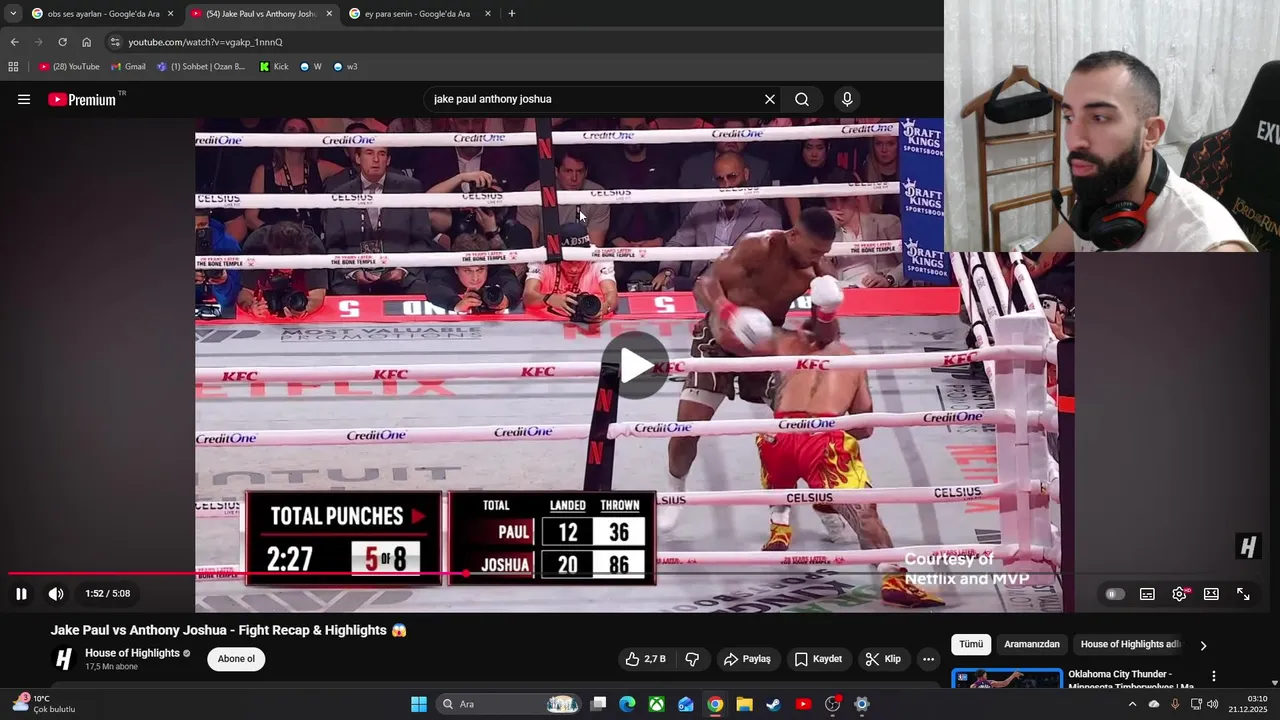This screenshot has height=720, width=1280.
Task: Open Windows Start menu
Action: point(419,704)
